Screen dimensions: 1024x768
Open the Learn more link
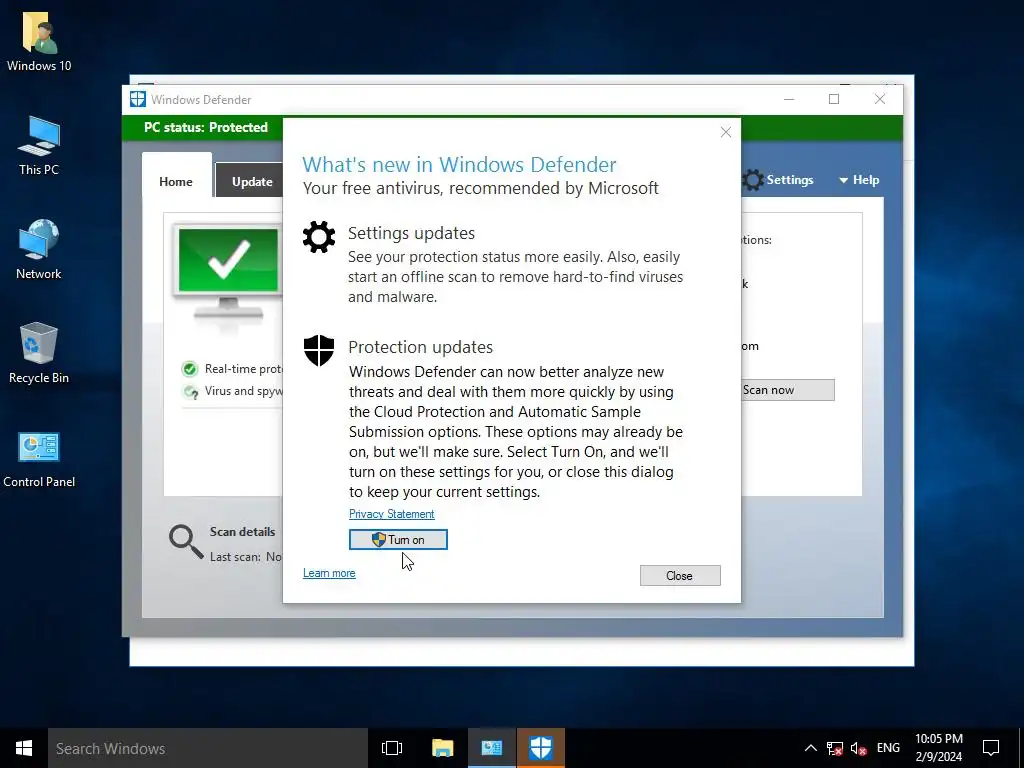329,573
